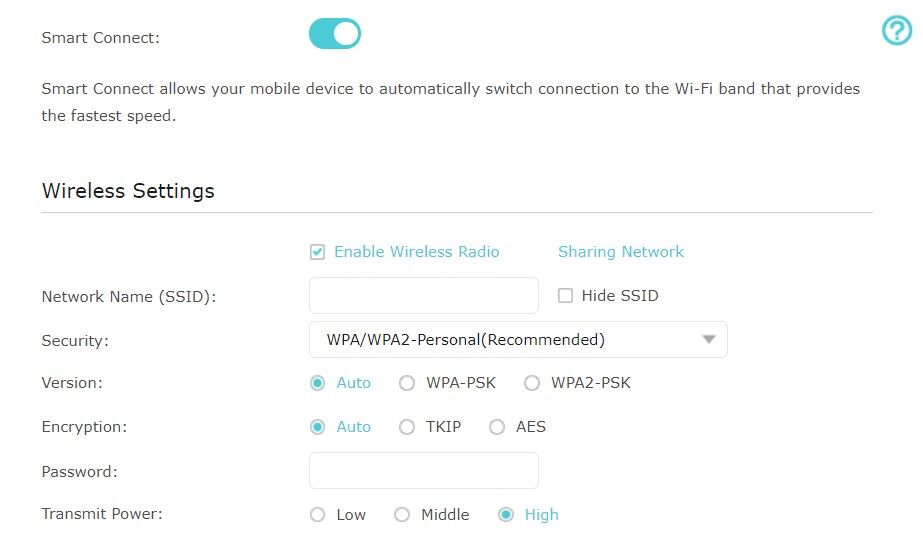Image resolution: width=923 pixels, height=545 pixels.
Task: Pick AES encryption radio button
Action: tap(497, 427)
